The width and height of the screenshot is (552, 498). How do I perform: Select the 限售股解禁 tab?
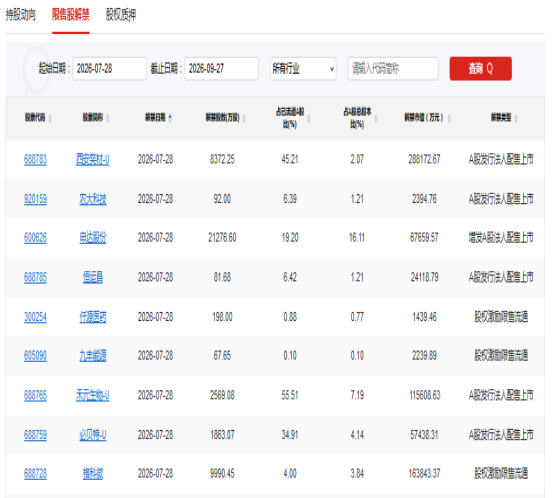[71, 15]
